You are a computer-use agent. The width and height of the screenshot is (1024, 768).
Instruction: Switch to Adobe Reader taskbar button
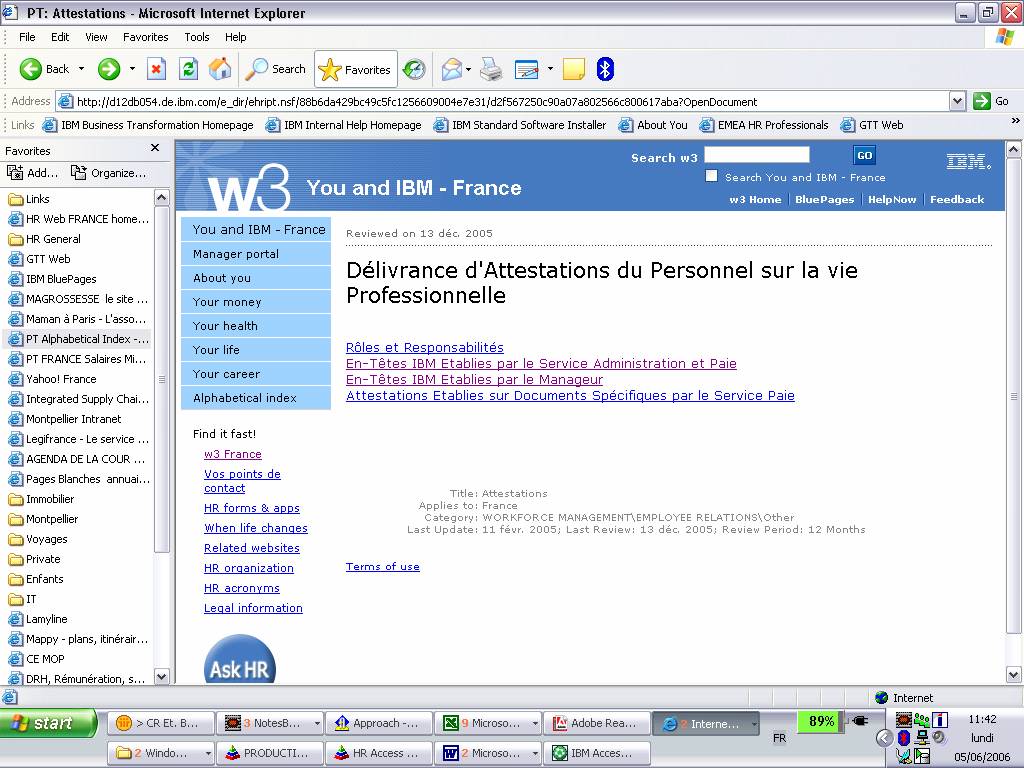(596, 724)
